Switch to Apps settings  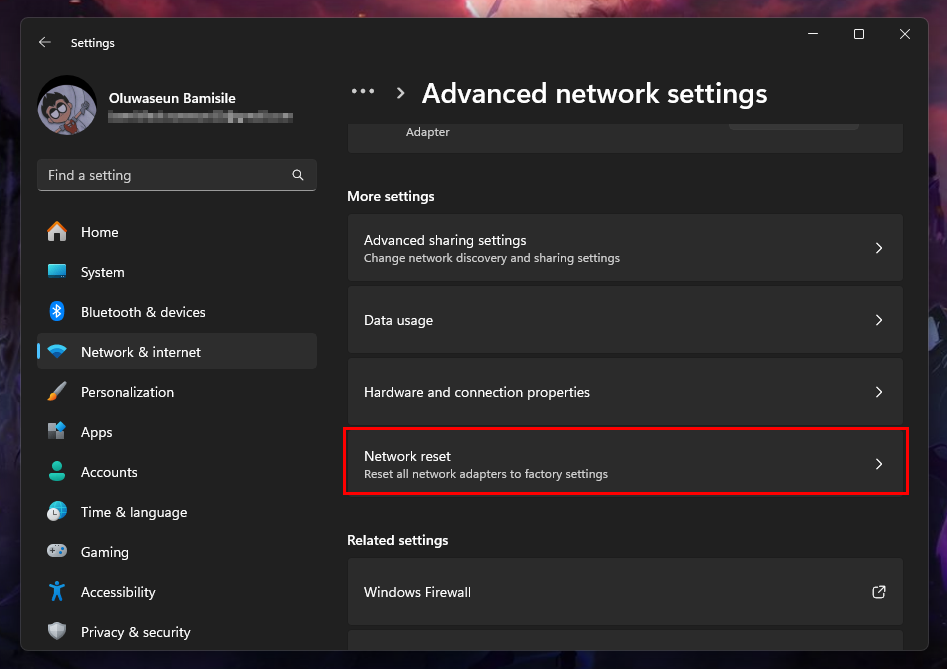point(176,431)
